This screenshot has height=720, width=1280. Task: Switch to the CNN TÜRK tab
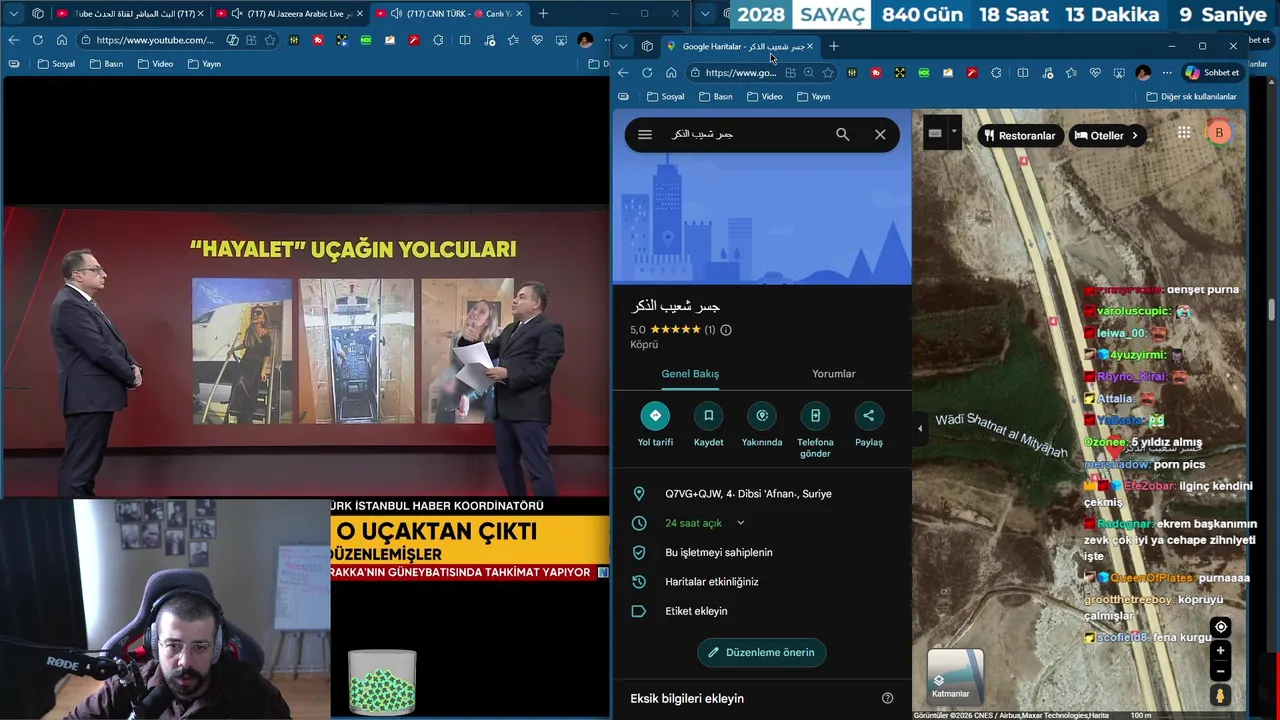[450, 13]
